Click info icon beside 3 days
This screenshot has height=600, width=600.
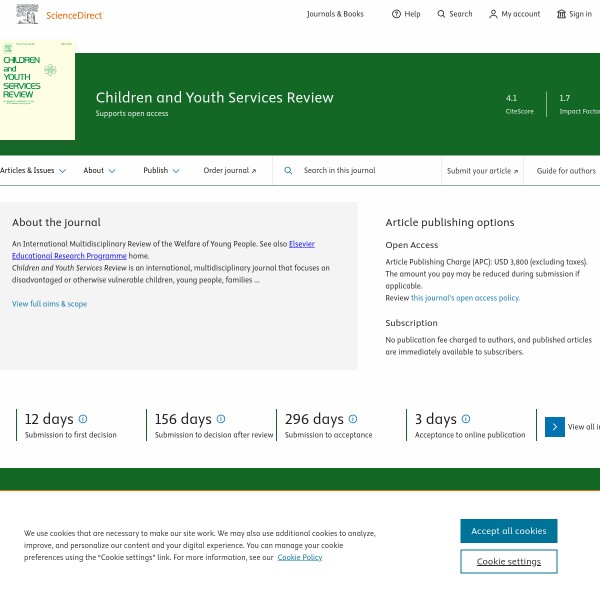click(466, 419)
